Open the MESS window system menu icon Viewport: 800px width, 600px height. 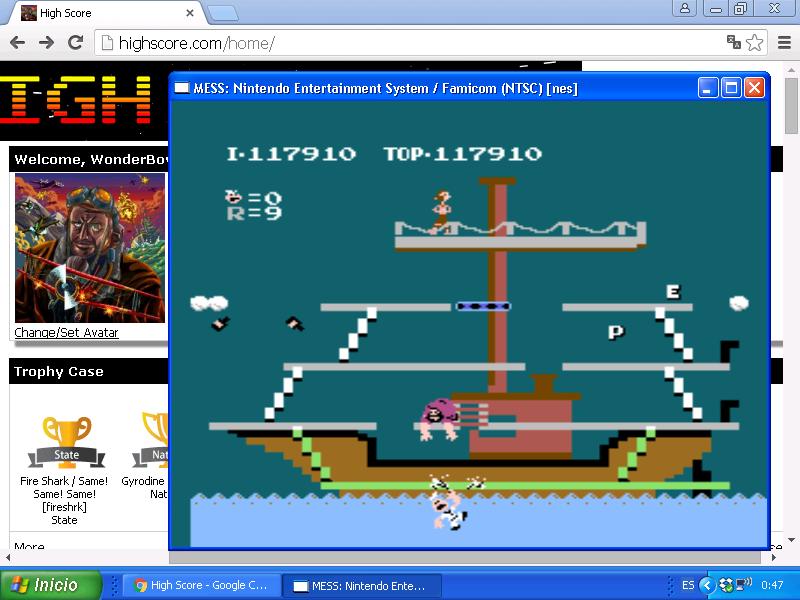[x=182, y=88]
